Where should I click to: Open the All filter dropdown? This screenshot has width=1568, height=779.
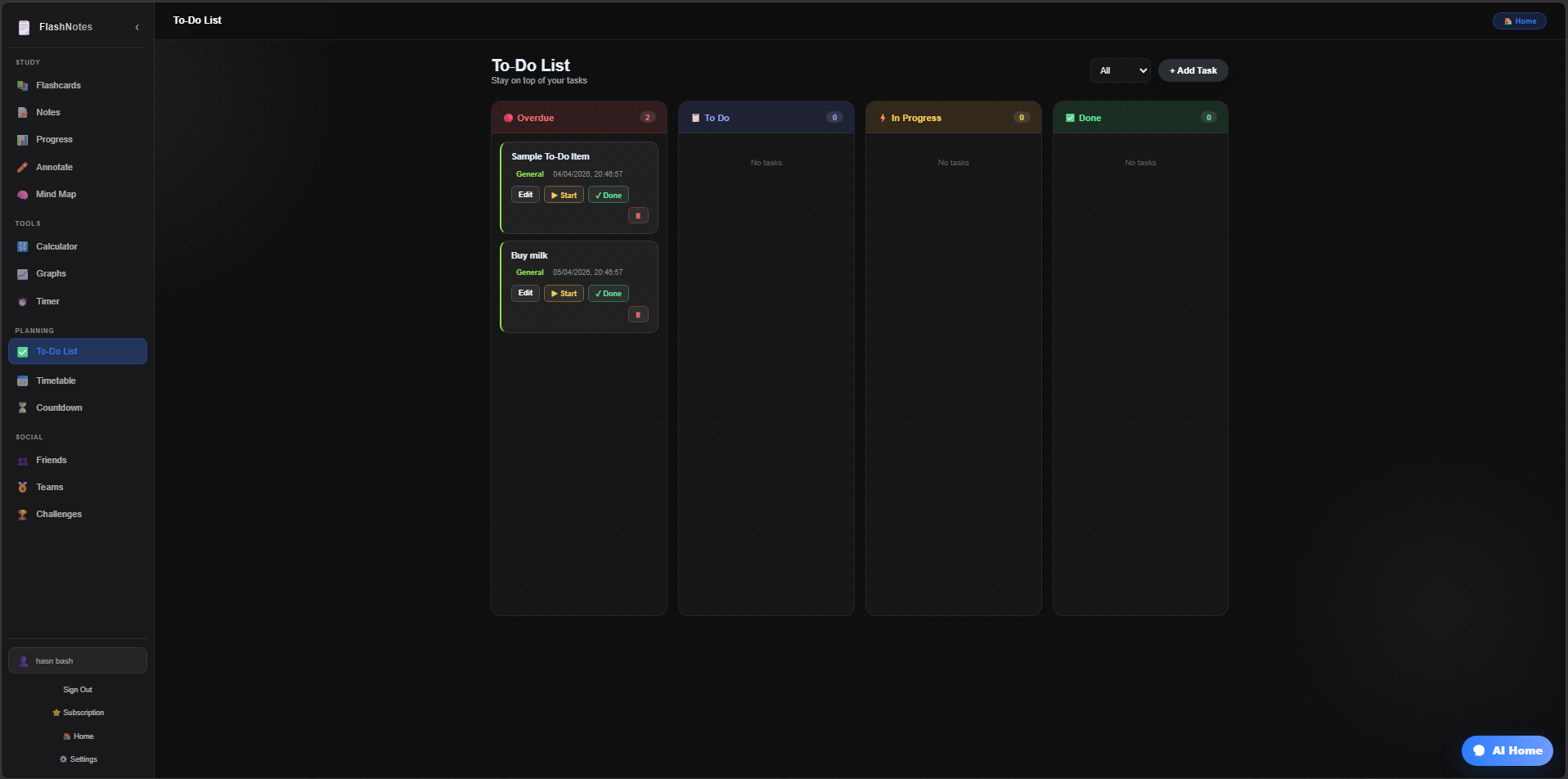[x=1120, y=71]
